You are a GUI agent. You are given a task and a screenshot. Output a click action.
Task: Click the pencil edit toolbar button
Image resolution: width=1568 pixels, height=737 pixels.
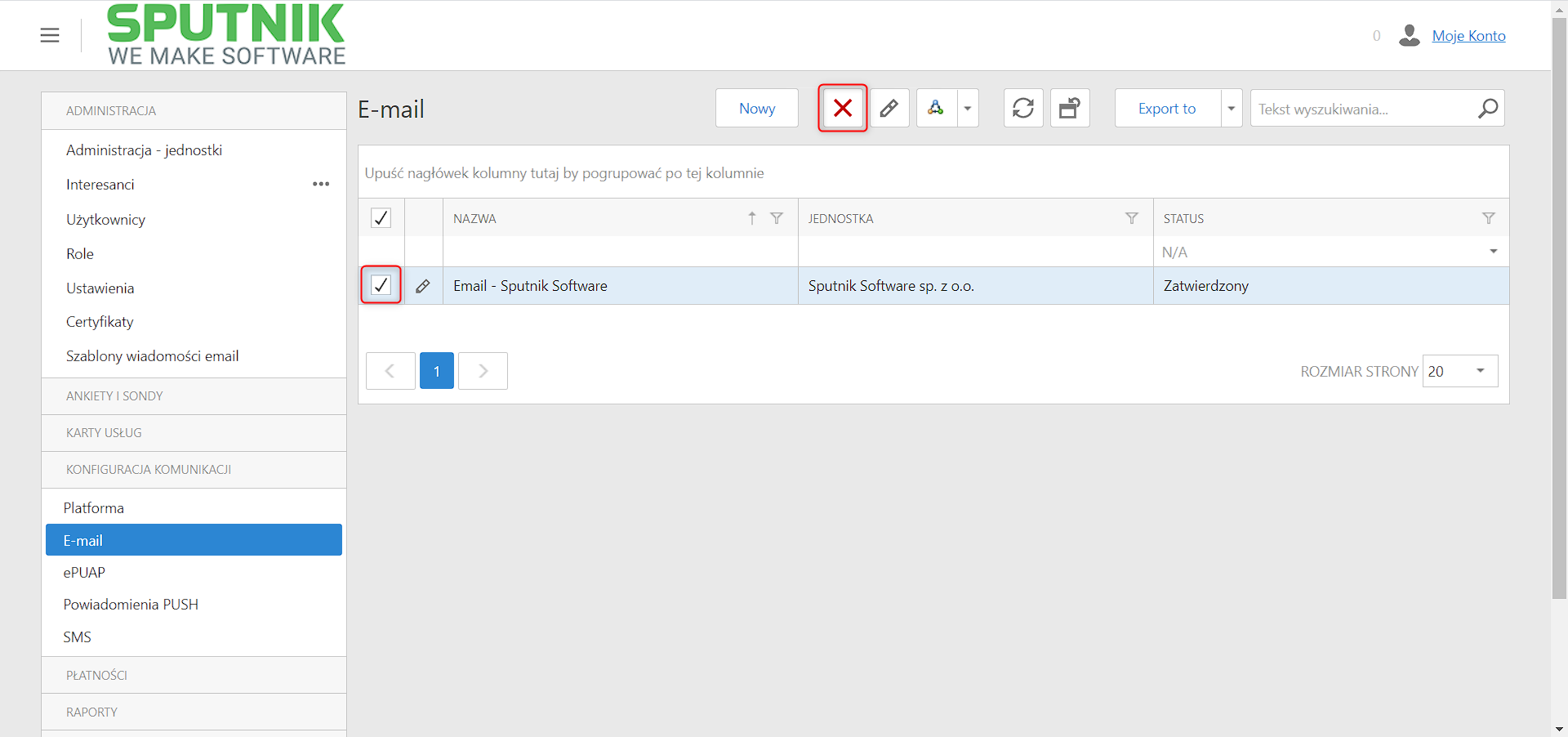pyautogui.click(x=889, y=108)
